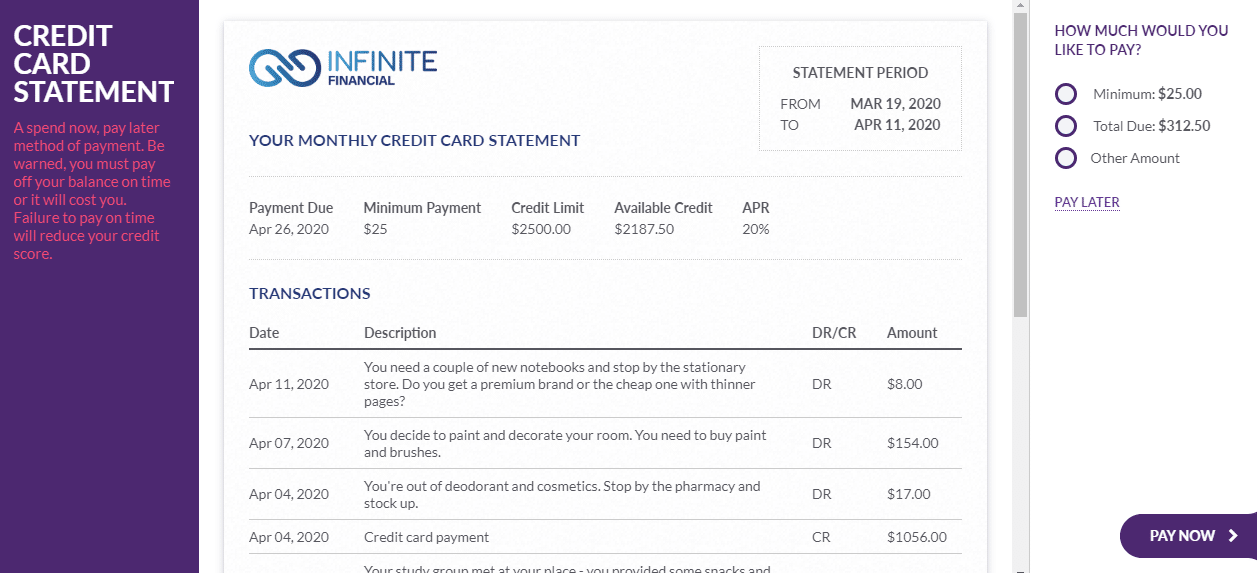The image size is (1257, 573).
Task: Click the scrollbar down arrow
Action: click(x=1021, y=567)
